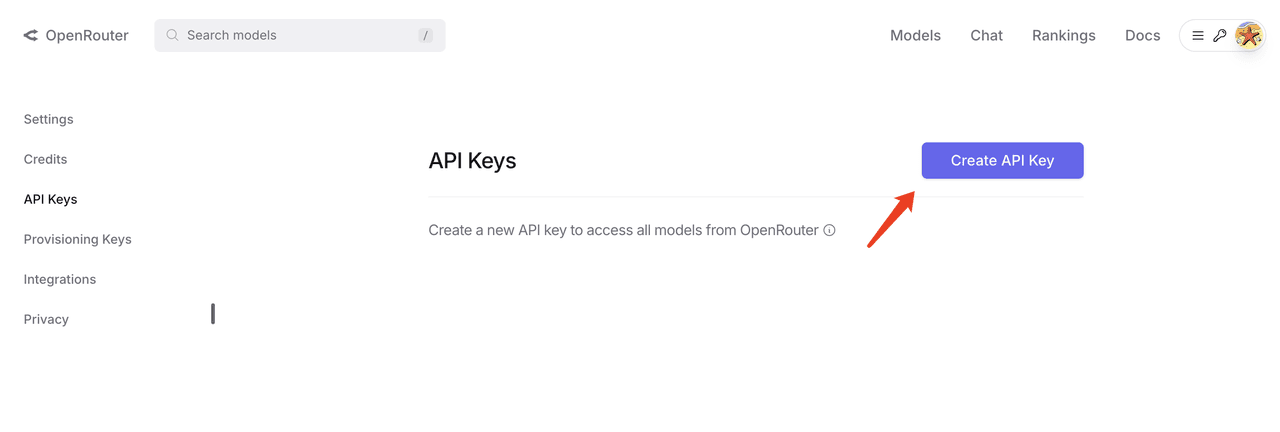The width and height of the screenshot is (1280, 432).
Task: Click the key icon in header
Action: 1220,35
